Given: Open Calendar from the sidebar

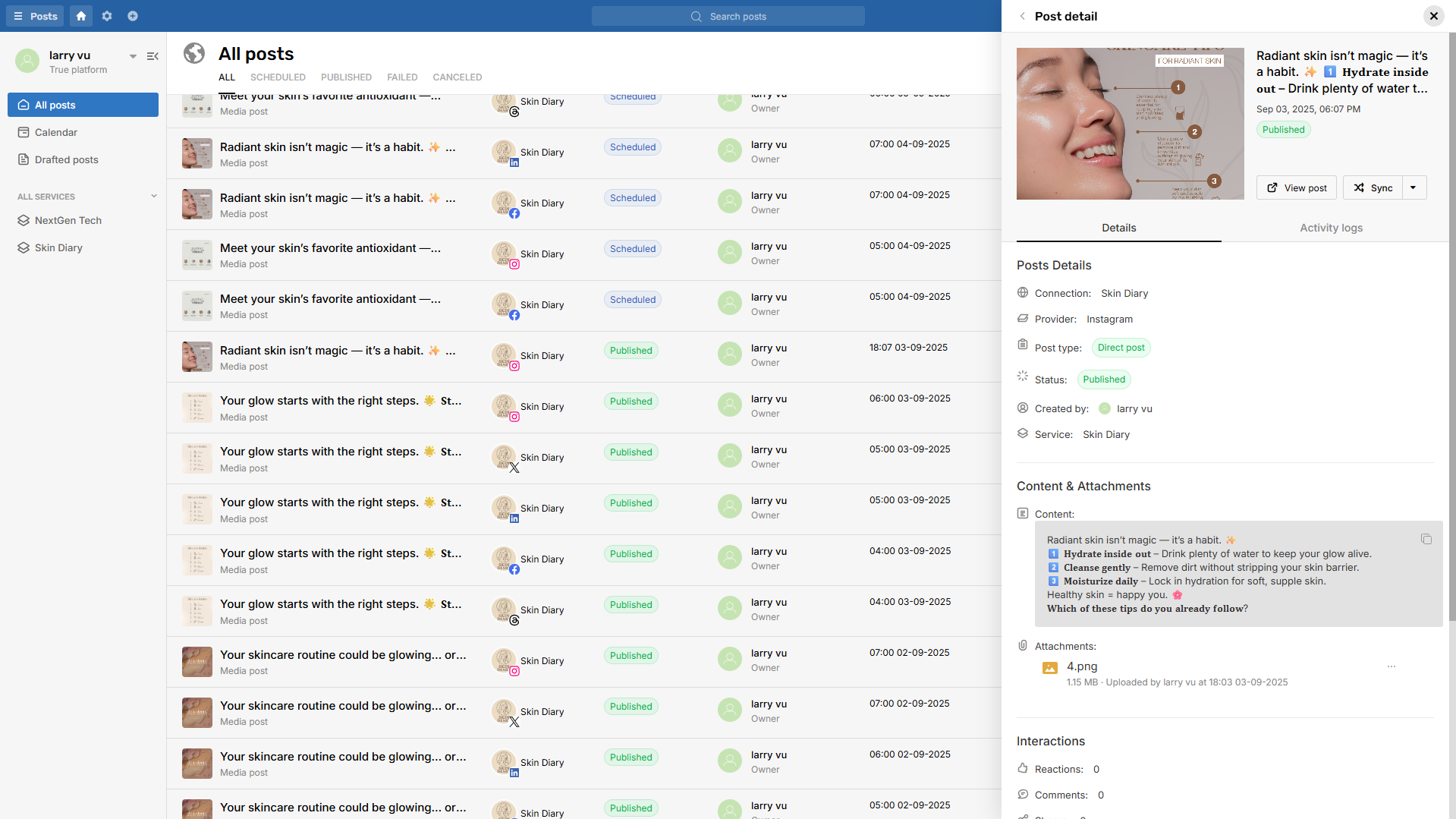Looking at the screenshot, I should (x=56, y=132).
